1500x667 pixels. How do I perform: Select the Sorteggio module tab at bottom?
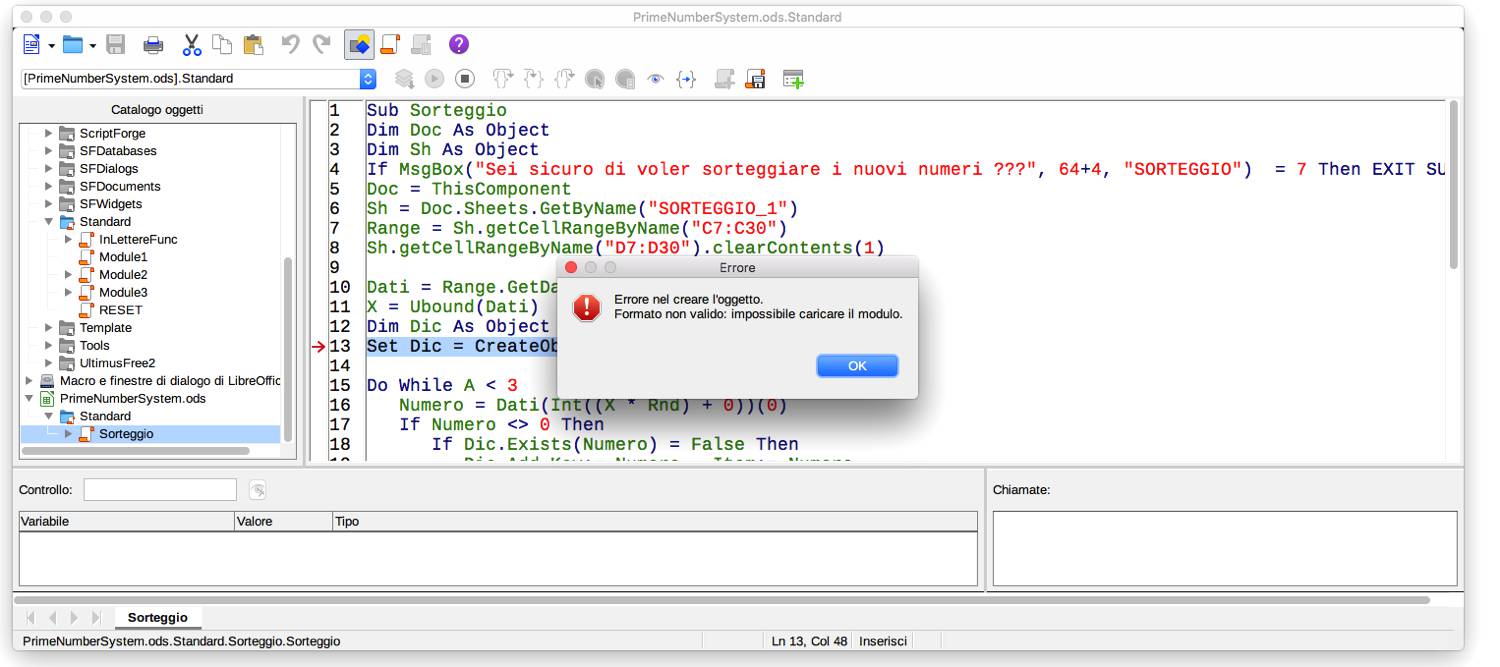(x=157, y=617)
